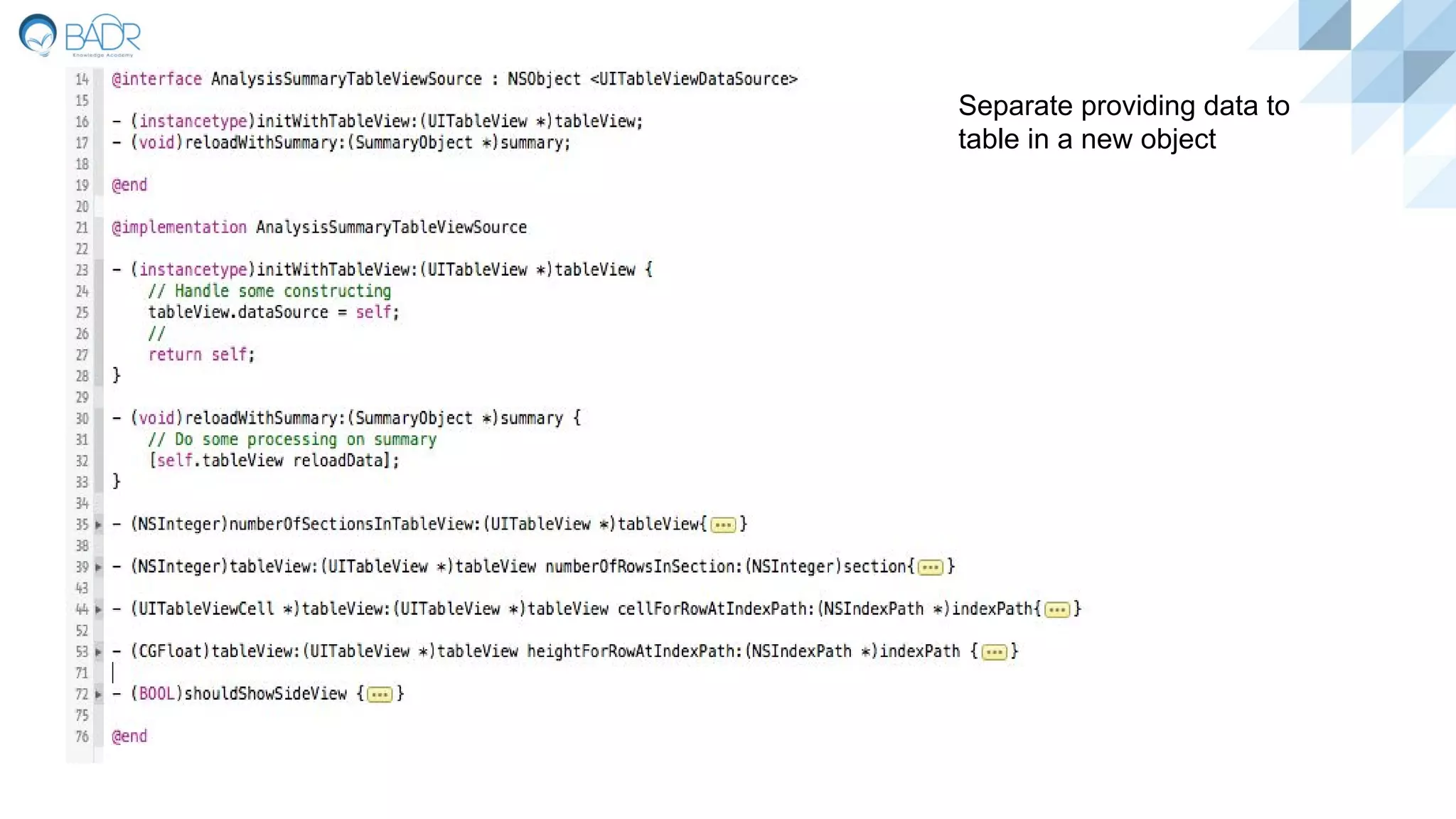Image resolution: width=1456 pixels, height=819 pixels.
Task: Click line number 14 in gutter
Action: click(x=82, y=80)
